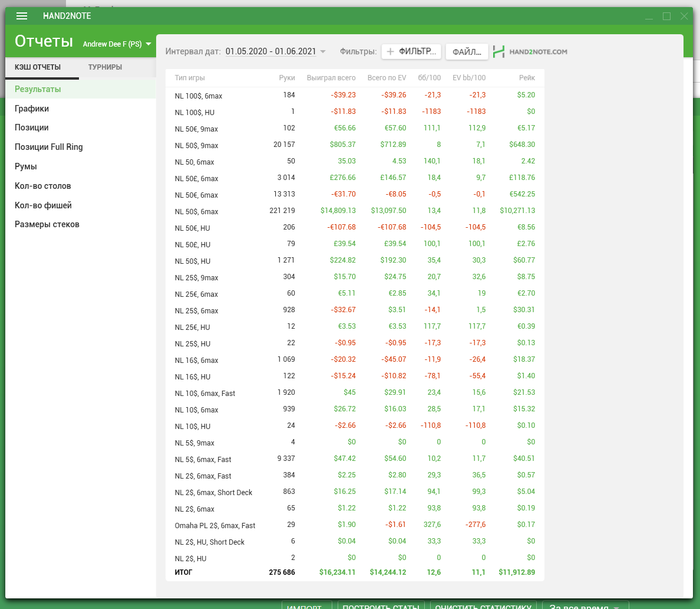Screen dimensions: 700x609
Task: Open the ФАЙЛ button
Action: point(467,52)
